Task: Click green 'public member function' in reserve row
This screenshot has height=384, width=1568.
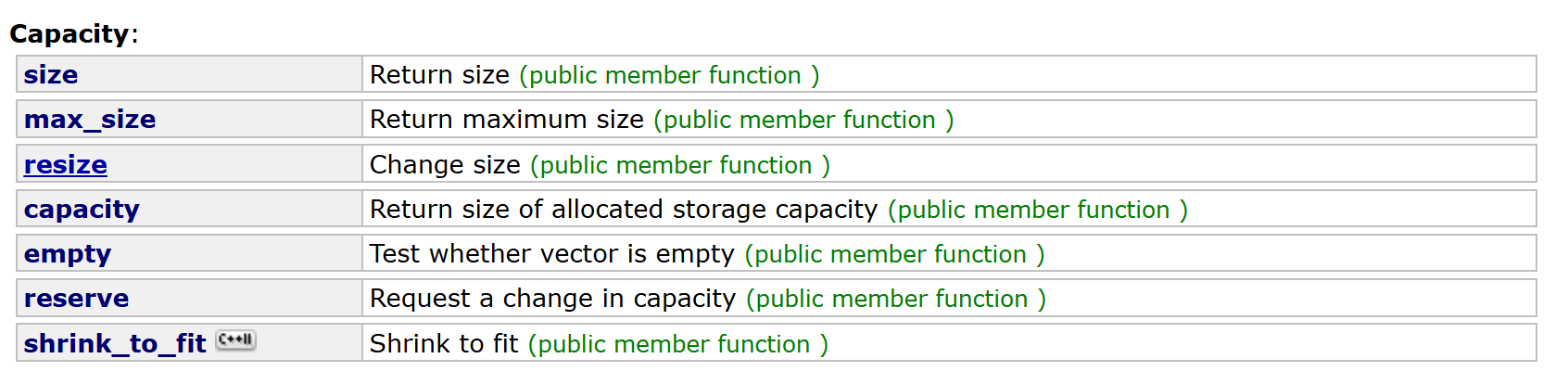Action: pos(896,299)
